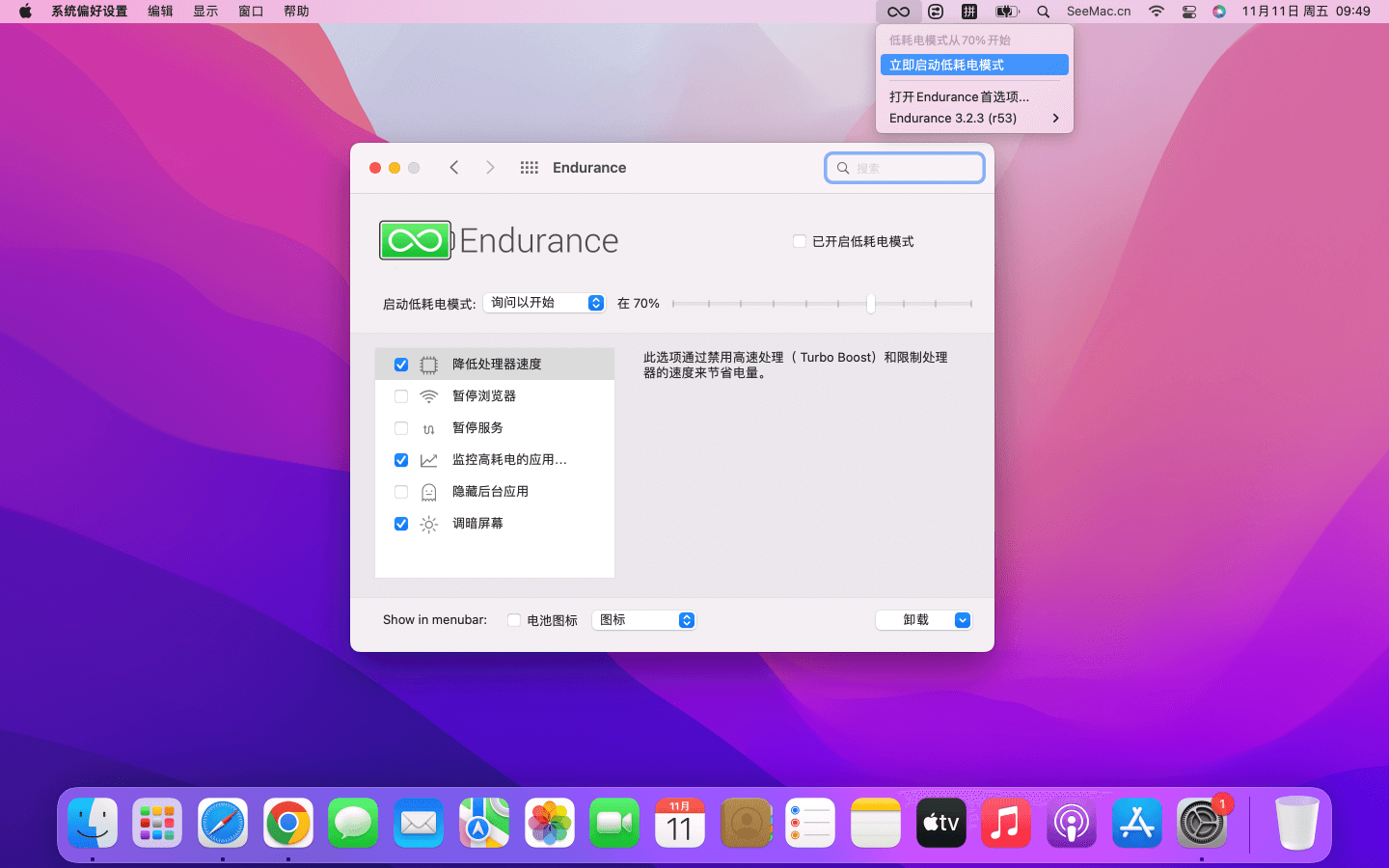Image resolution: width=1389 pixels, height=868 pixels.
Task: Launch Safari from the Dock
Action: [x=223, y=823]
